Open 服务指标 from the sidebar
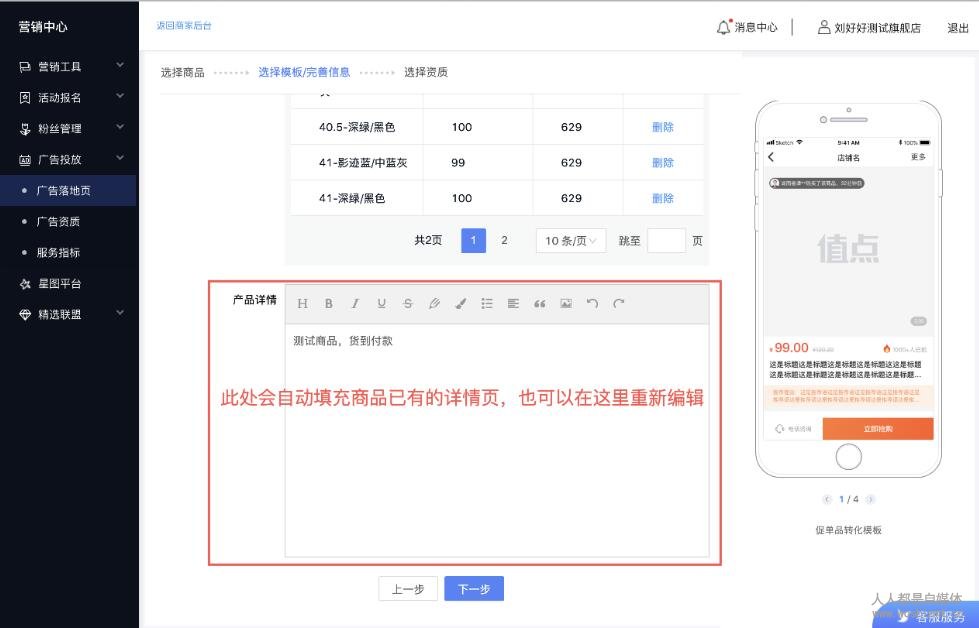This screenshot has height=628, width=979. tap(58, 253)
